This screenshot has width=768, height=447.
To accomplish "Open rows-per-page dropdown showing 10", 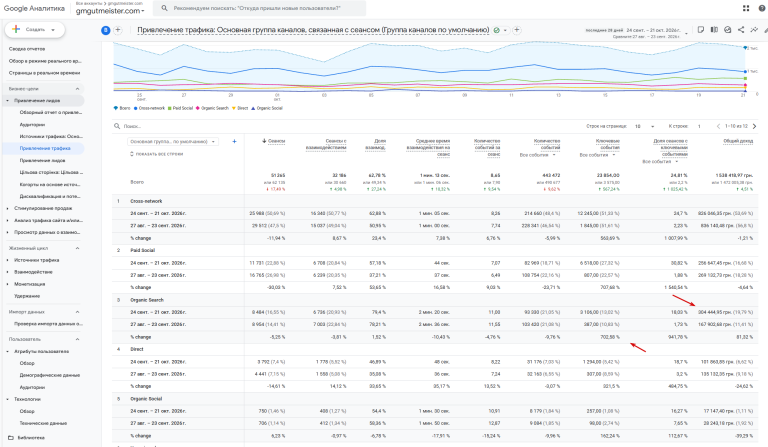I will click(644, 126).
